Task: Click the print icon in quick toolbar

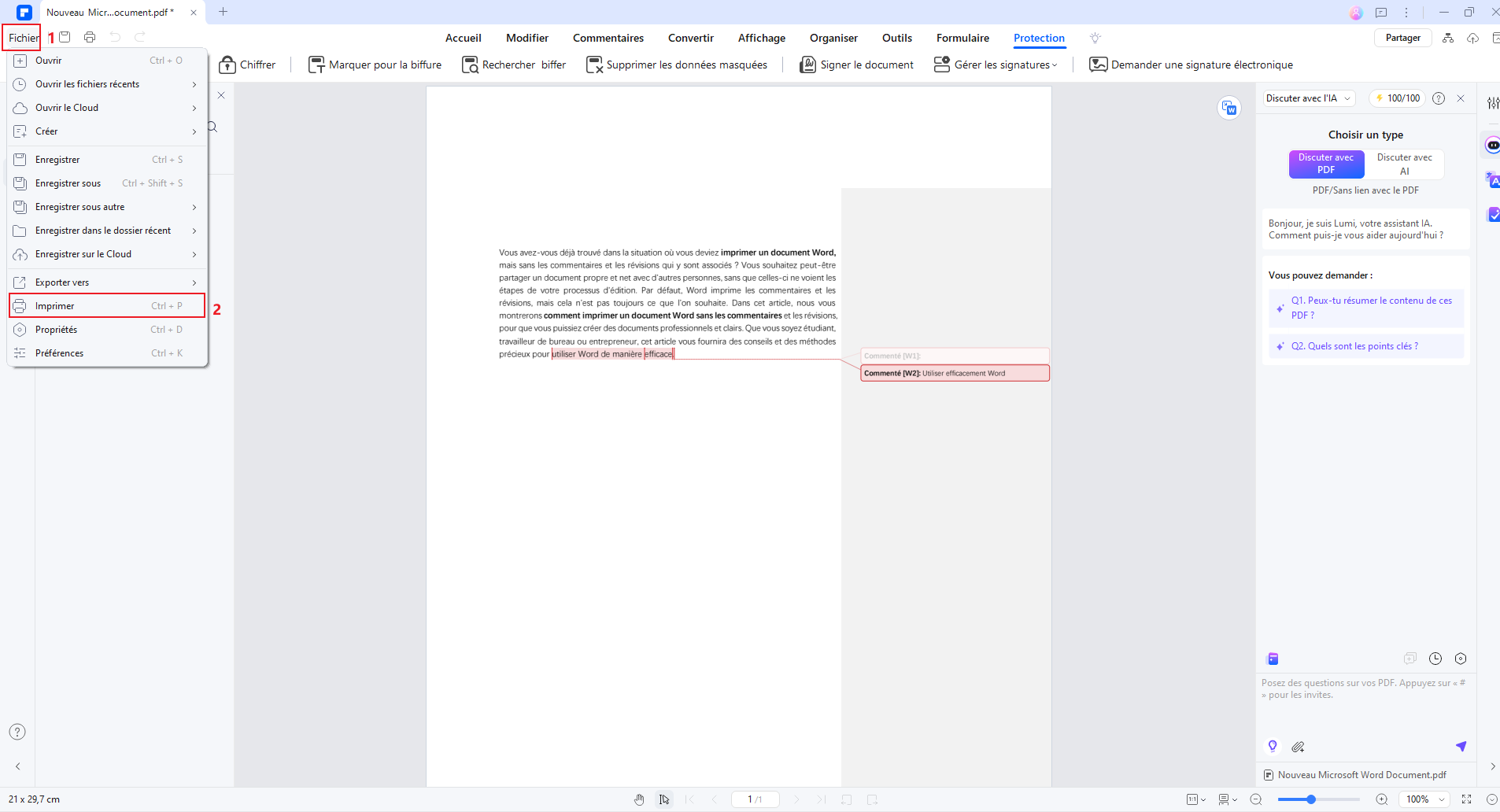Action: pos(90,37)
